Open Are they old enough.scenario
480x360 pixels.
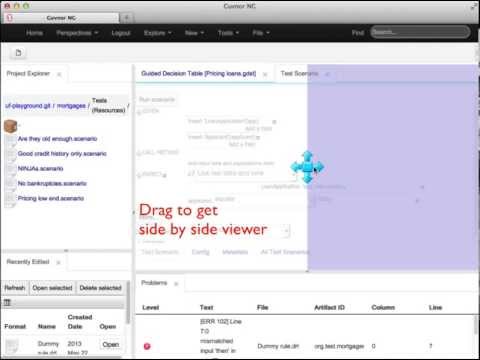pos(57,139)
